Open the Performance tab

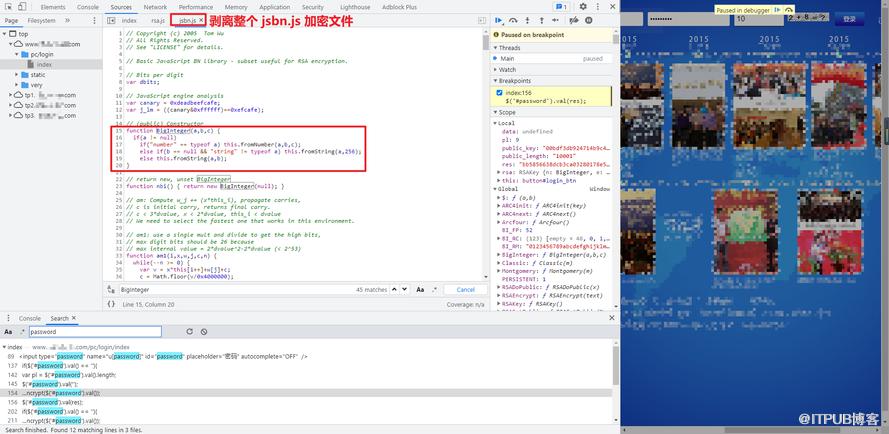click(196, 7)
